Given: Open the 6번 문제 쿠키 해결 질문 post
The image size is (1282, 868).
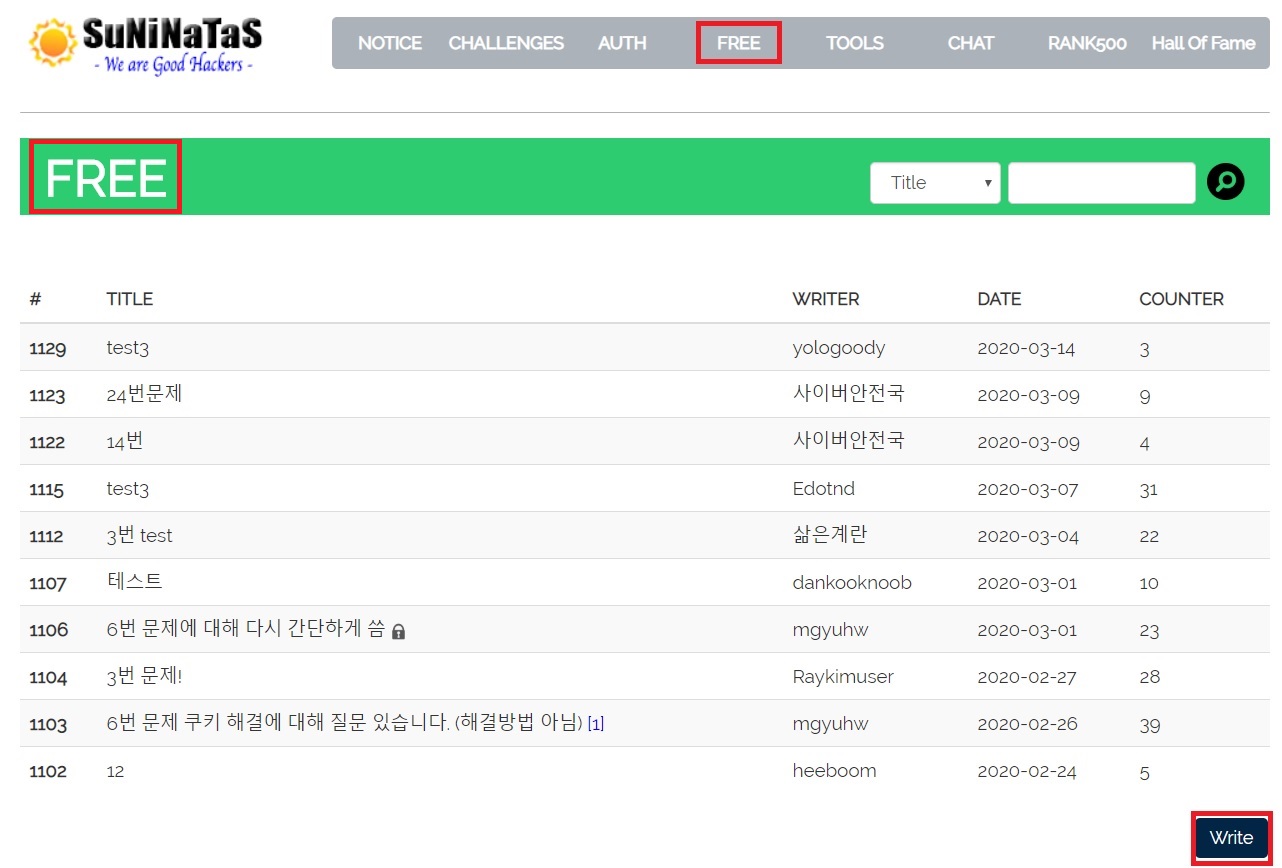Looking at the screenshot, I should (344, 723).
